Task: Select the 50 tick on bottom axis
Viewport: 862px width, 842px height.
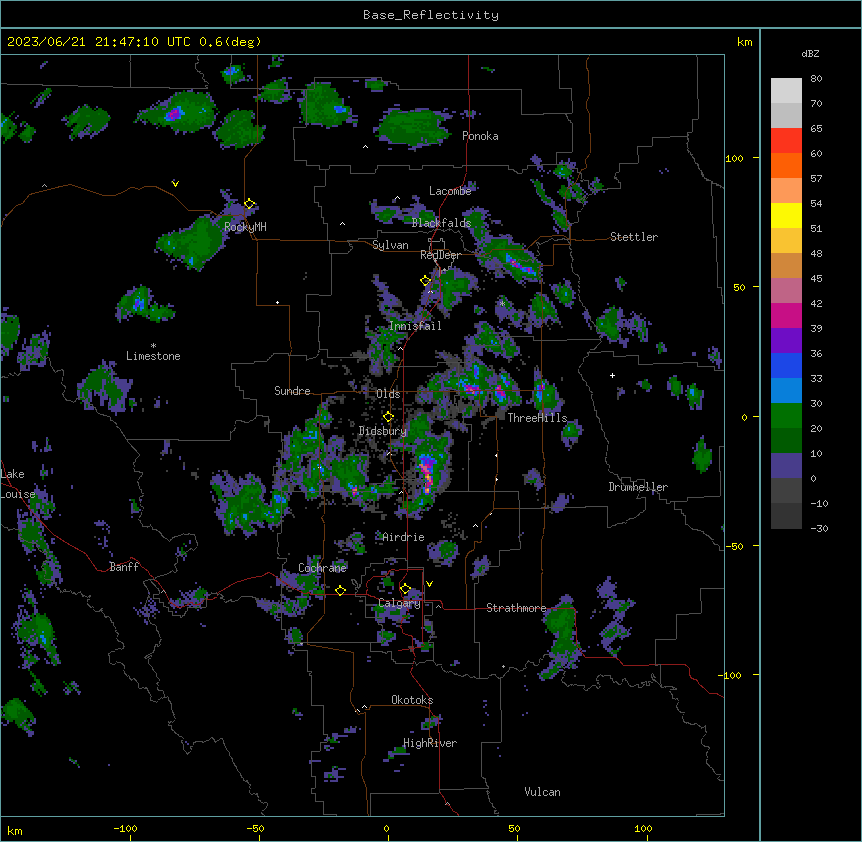Action: pyautogui.click(x=514, y=828)
